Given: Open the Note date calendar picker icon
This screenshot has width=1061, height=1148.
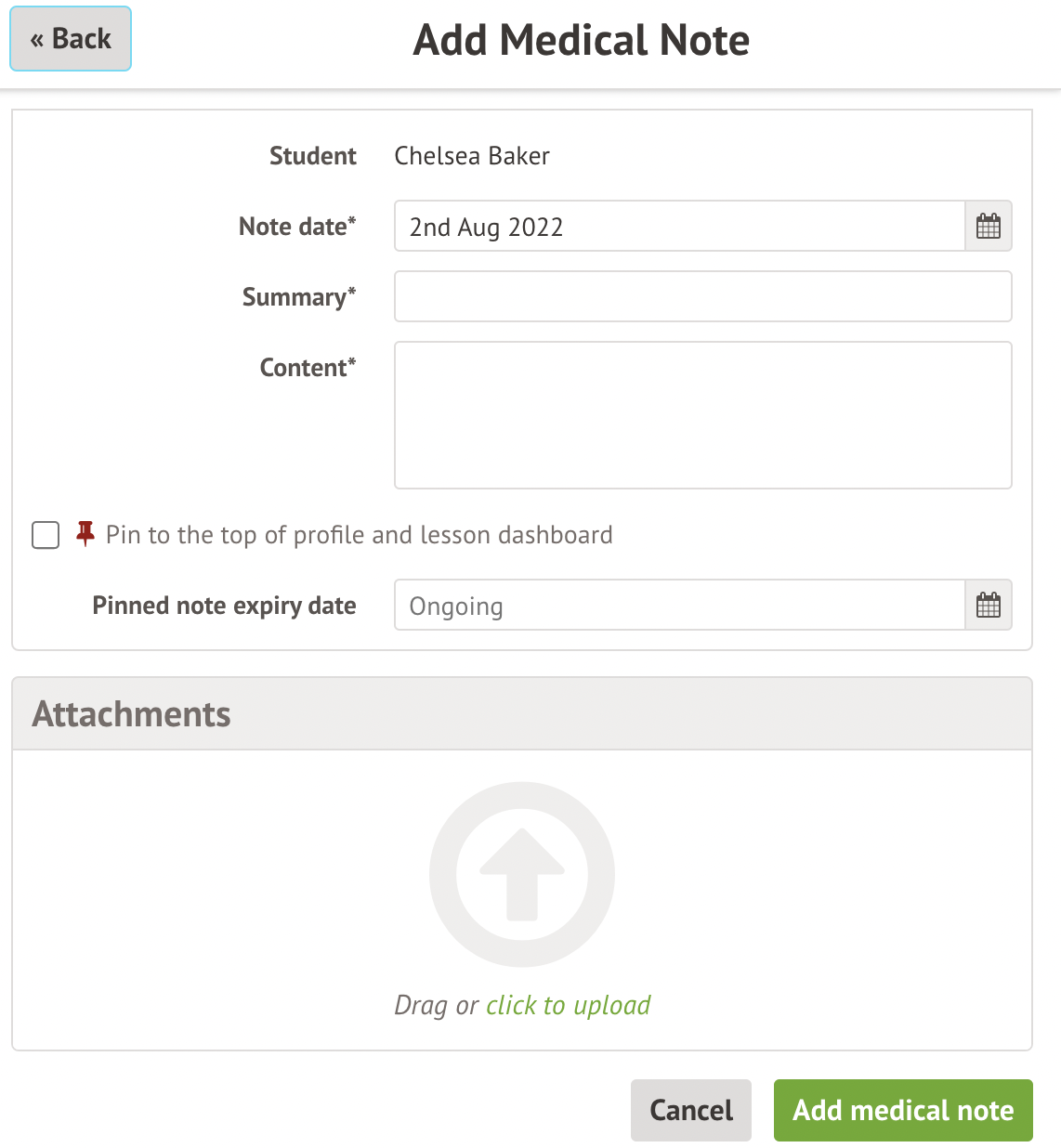Looking at the screenshot, I should (989, 226).
